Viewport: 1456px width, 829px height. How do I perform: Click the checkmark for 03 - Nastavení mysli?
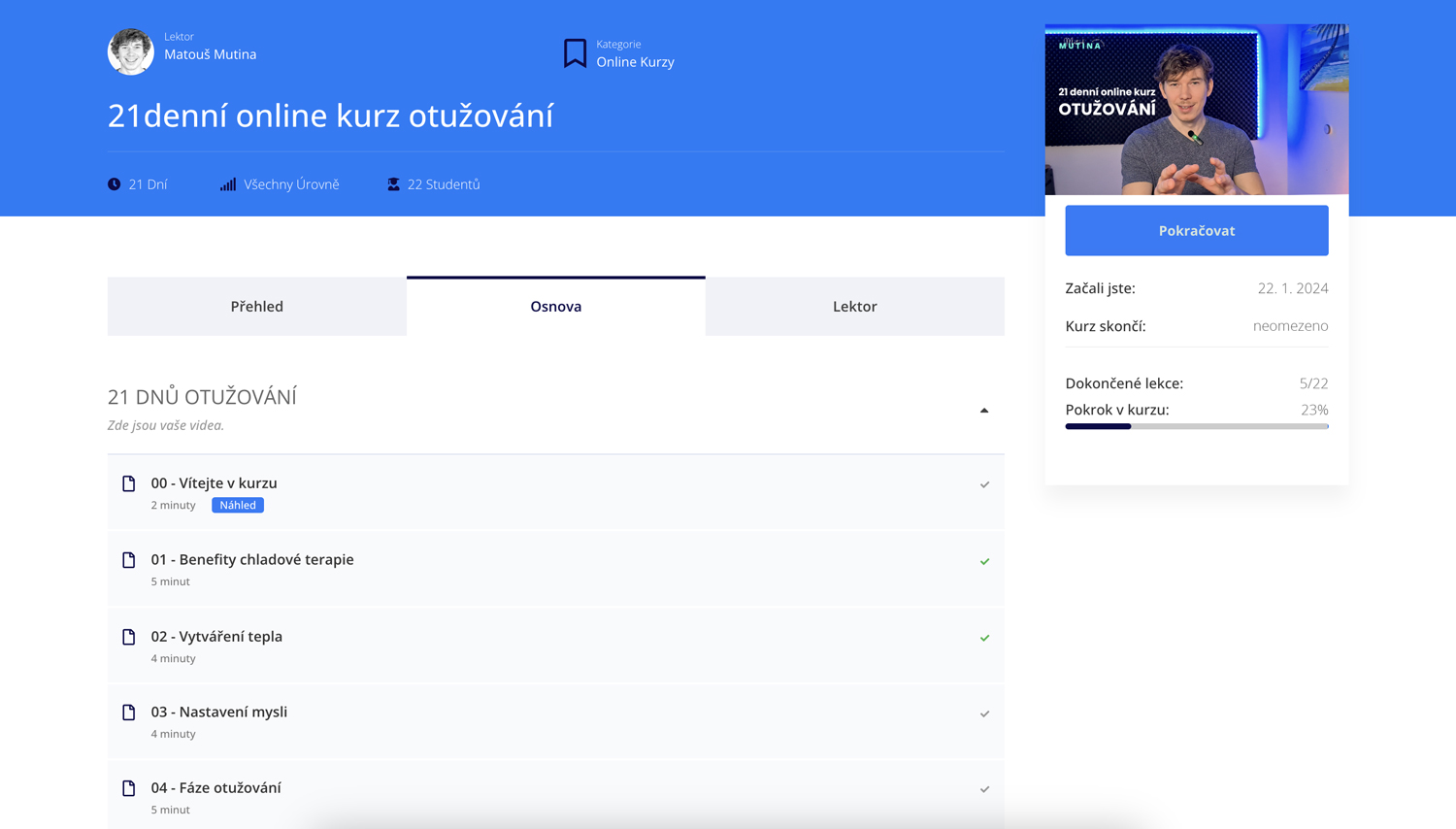(984, 713)
